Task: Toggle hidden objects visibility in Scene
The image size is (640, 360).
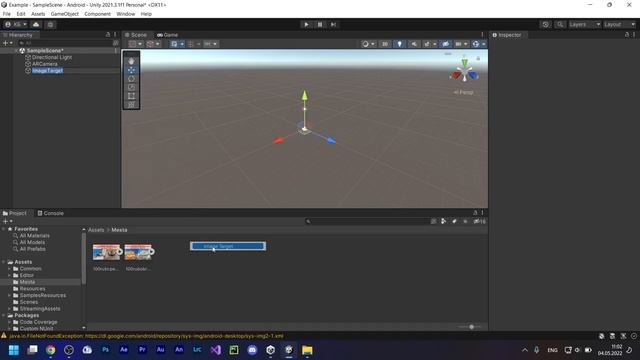Action: pos(445,44)
